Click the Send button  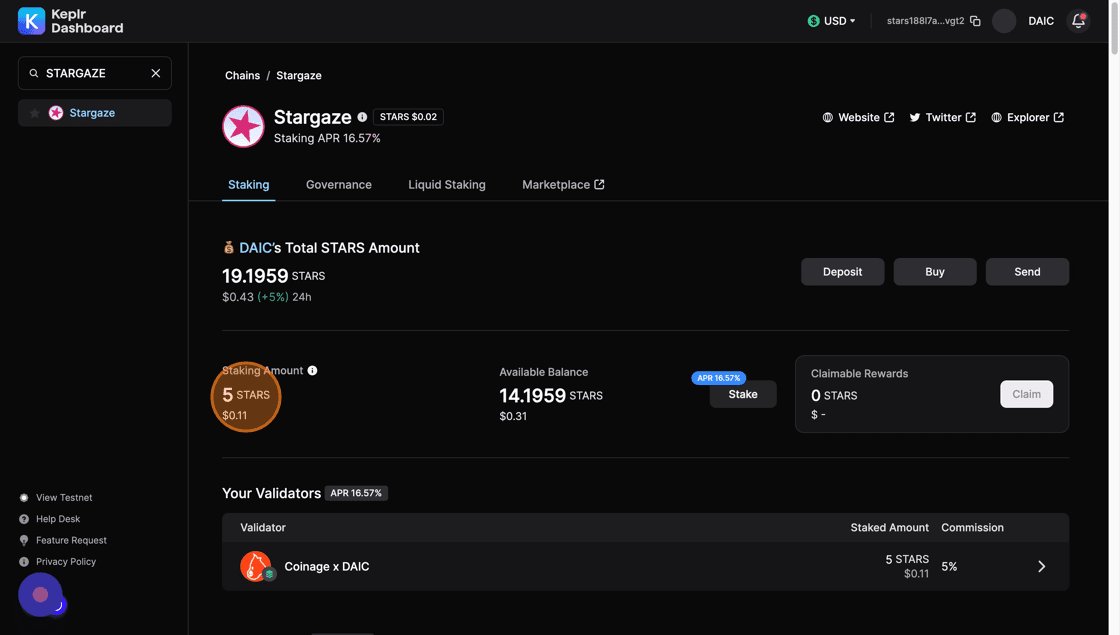click(x=1027, y=272)
